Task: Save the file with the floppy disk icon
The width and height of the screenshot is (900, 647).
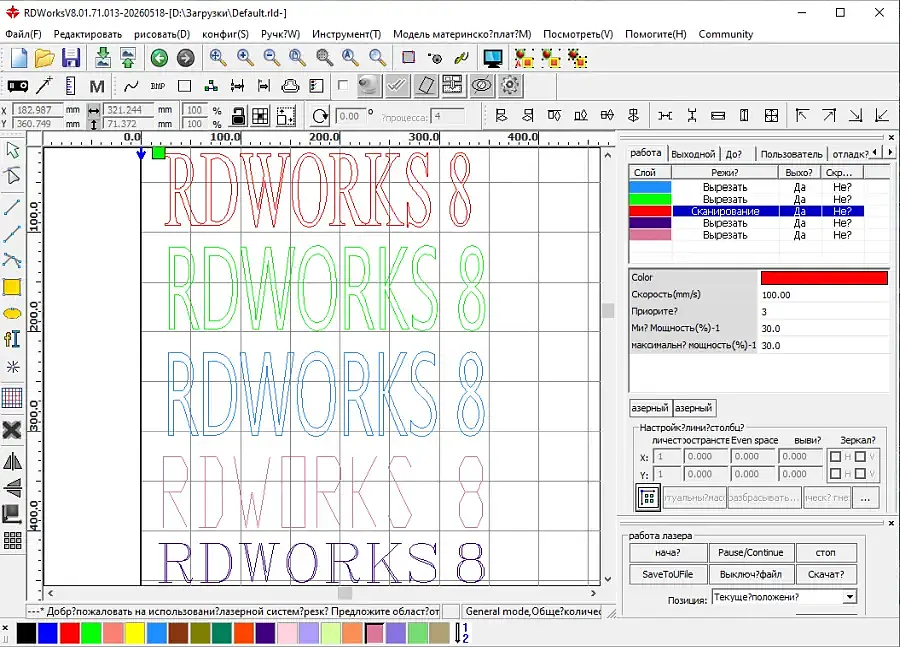Action: click(x=71, y=58)
